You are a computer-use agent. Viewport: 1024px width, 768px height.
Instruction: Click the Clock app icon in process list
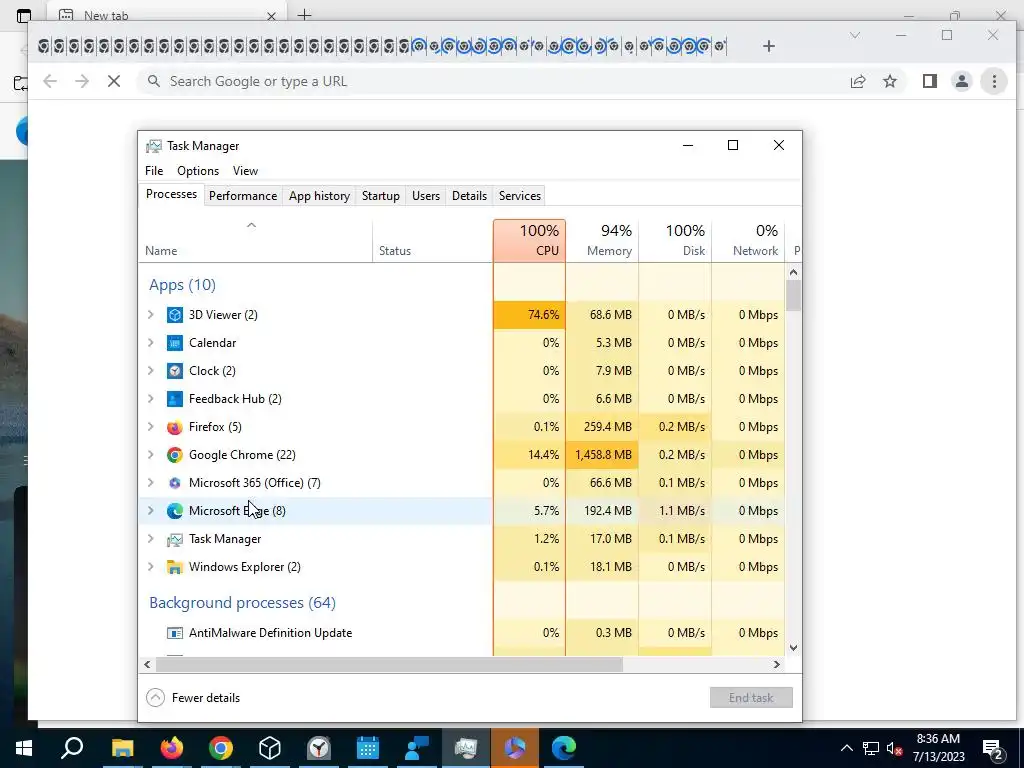point(174,371)
